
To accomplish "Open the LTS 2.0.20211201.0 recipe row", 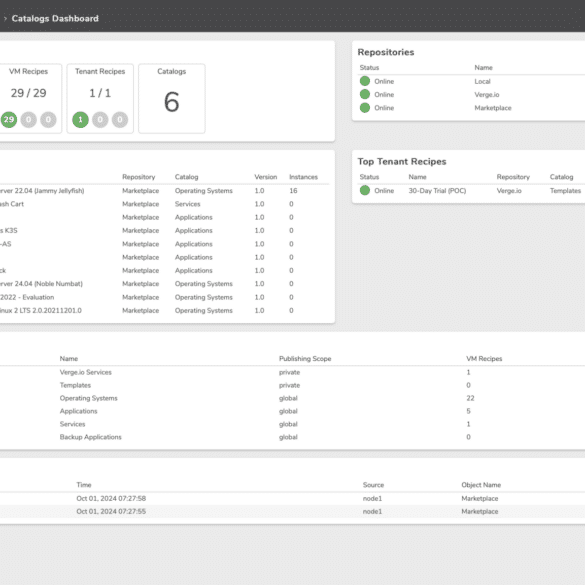I will click(x=165, y=310).
